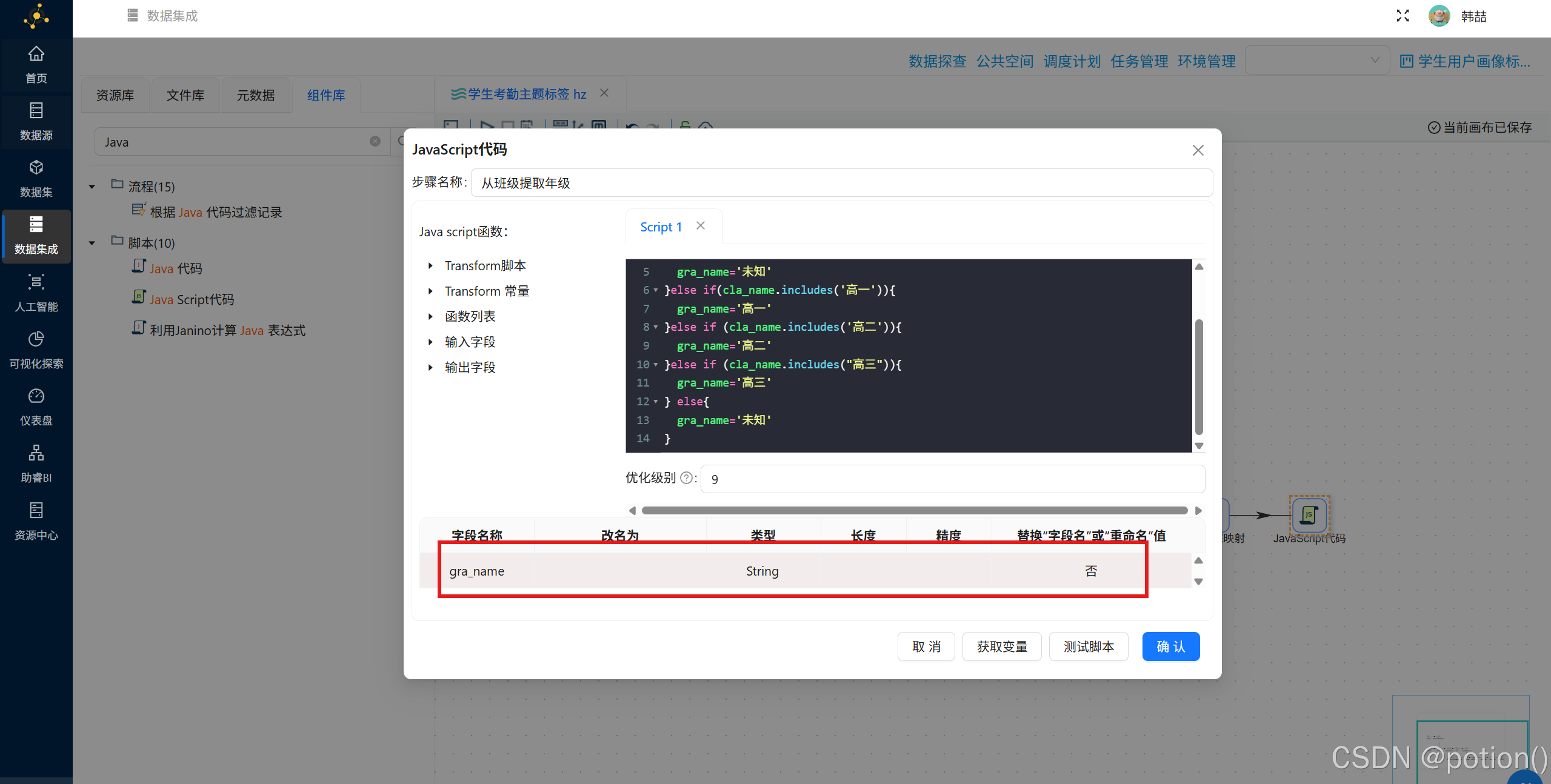The width and height of the screenshot is (1551, 784).
Task: Click the stack icon beside 数据集成 header
Action: (133, 15)
